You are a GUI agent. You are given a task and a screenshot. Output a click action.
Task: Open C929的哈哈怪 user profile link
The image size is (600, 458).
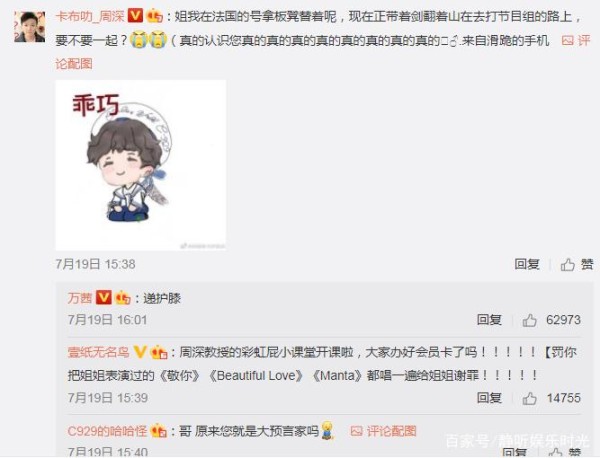pos(107,431)
